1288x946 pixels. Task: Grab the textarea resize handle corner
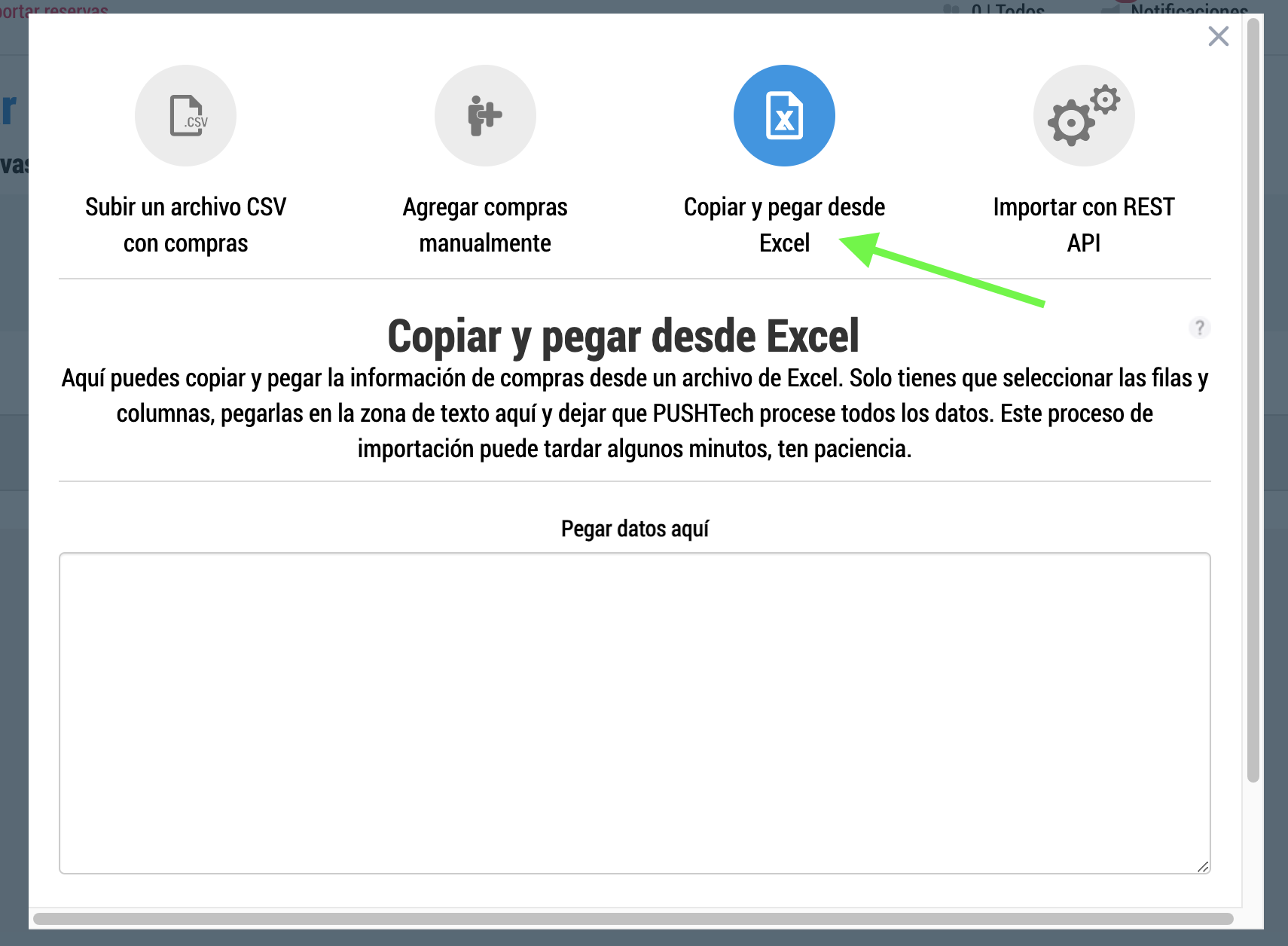(x=1203, y=867)
